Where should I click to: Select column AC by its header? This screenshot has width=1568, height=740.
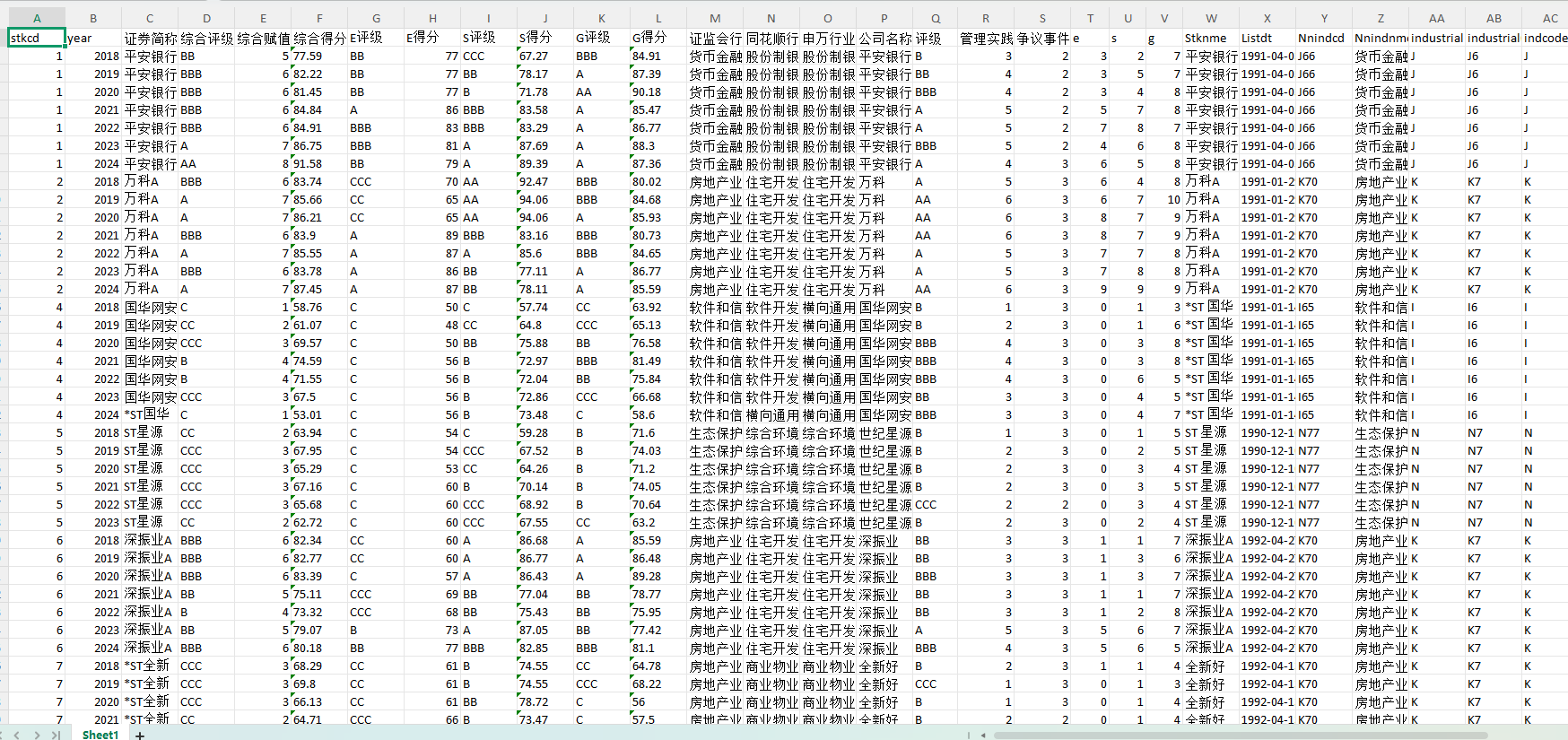click(x=1546, y=18)
